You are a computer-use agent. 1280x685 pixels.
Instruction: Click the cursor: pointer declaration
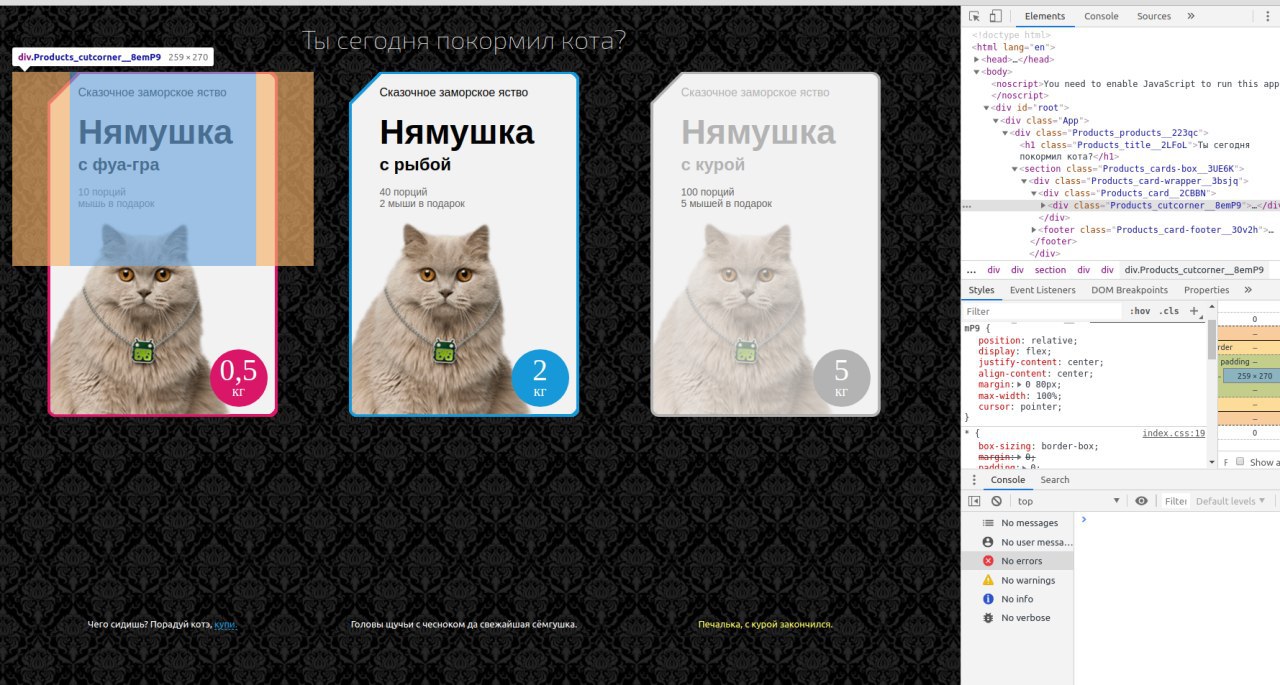click(1021, 407)
